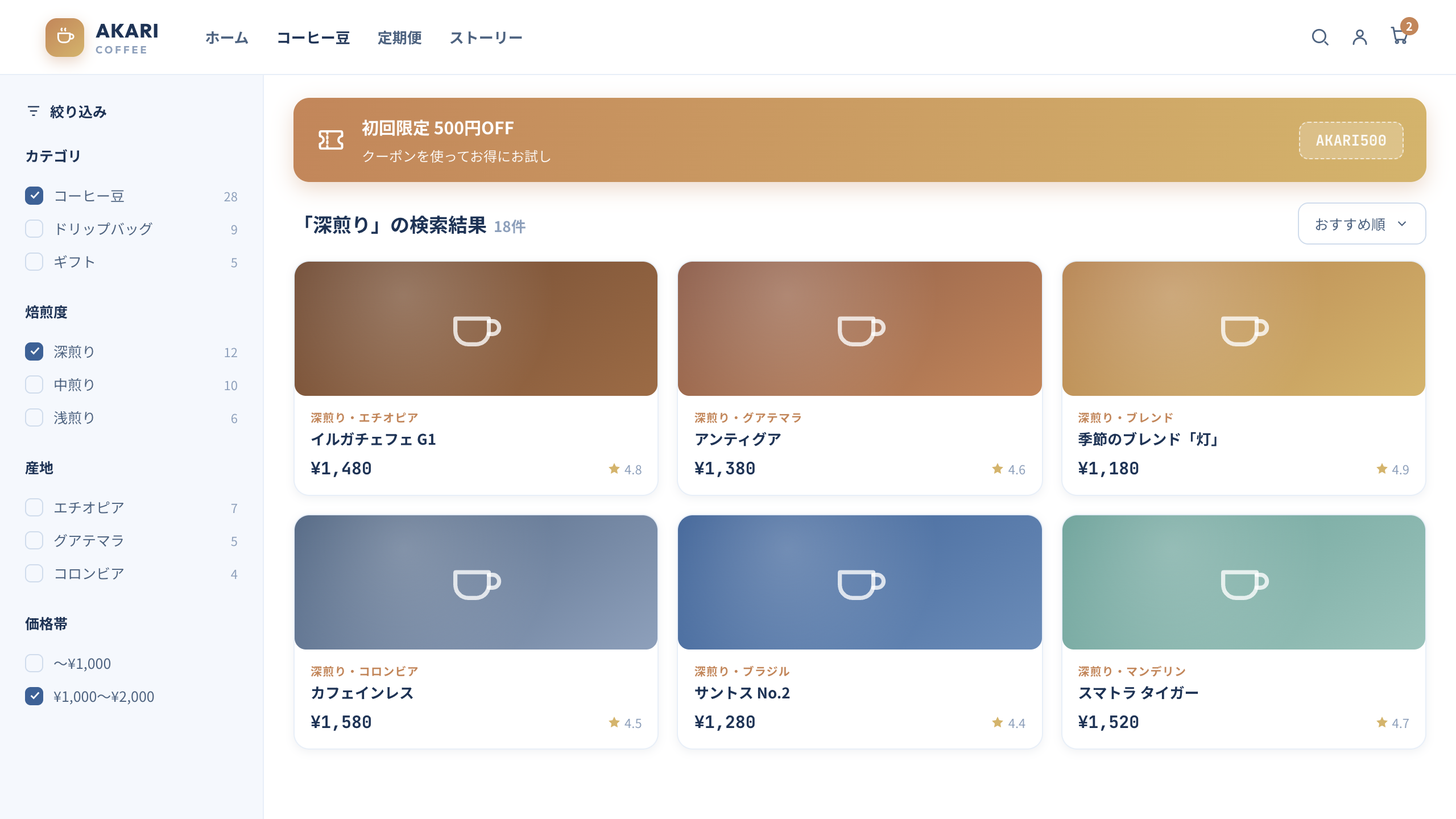The image size is (1456, 819).
Task: Open the コーヒー豆 nav item
Action: tap(313, 38)
